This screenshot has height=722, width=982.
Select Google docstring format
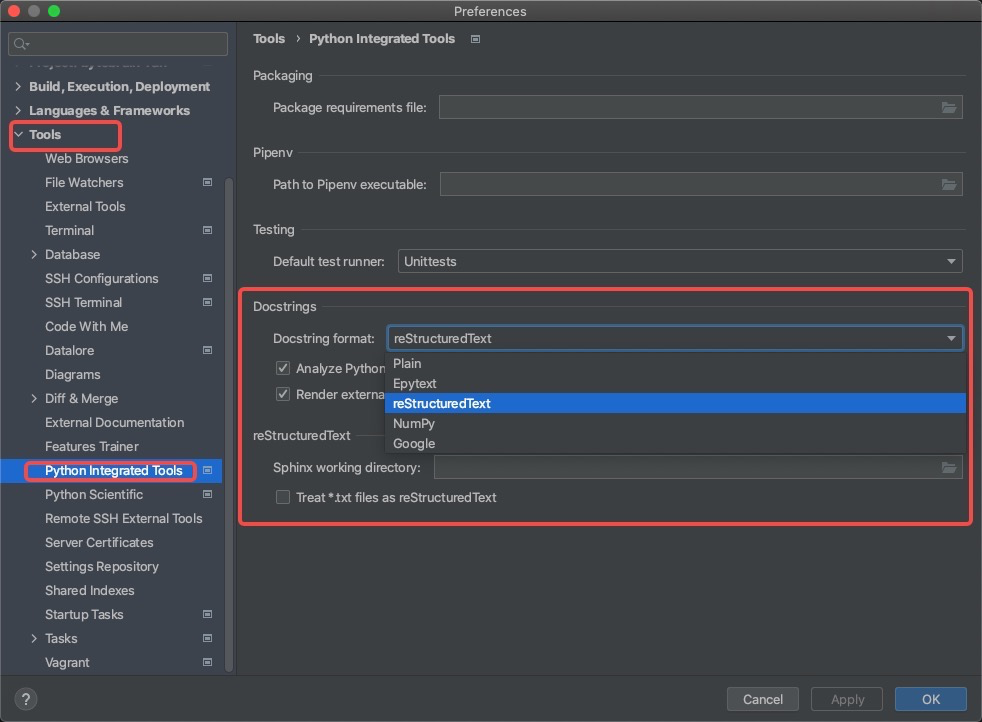[675, 443]
